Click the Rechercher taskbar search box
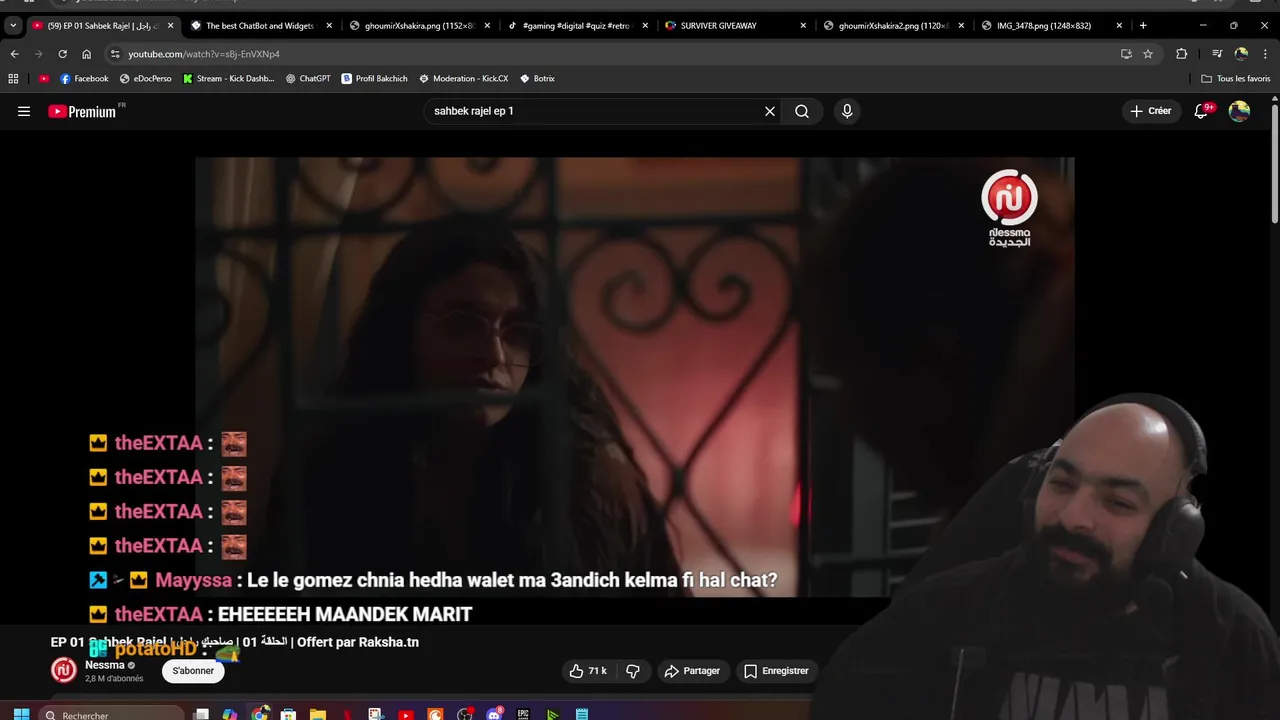Screen dimensions: 1280x720 point(112,714)
